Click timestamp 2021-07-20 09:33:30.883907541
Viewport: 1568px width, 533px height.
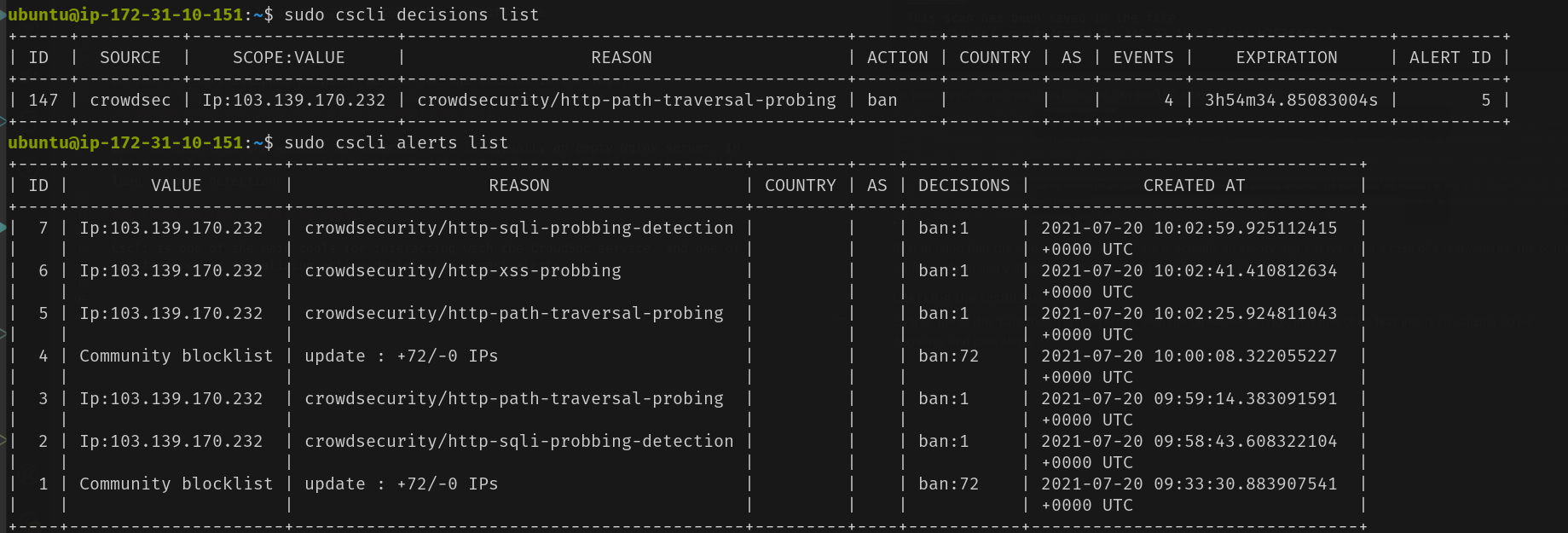(x=1189, y=484)
